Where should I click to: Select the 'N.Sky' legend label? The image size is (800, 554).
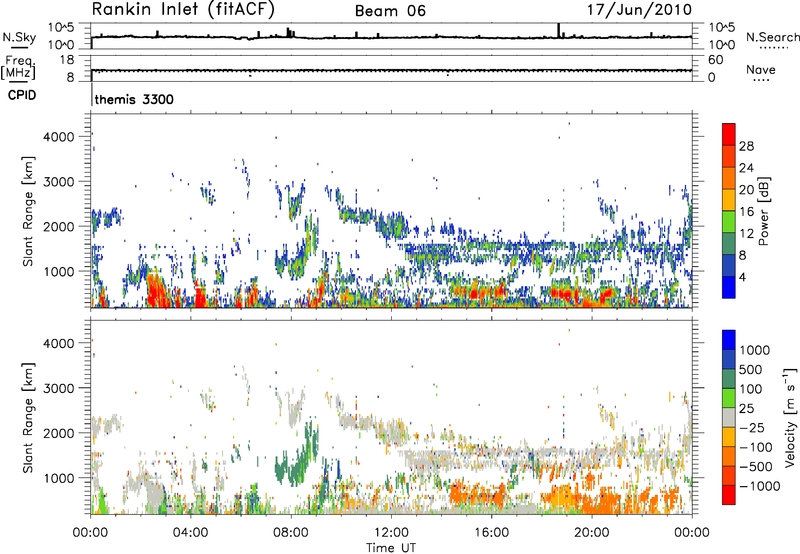coord(19,37)
